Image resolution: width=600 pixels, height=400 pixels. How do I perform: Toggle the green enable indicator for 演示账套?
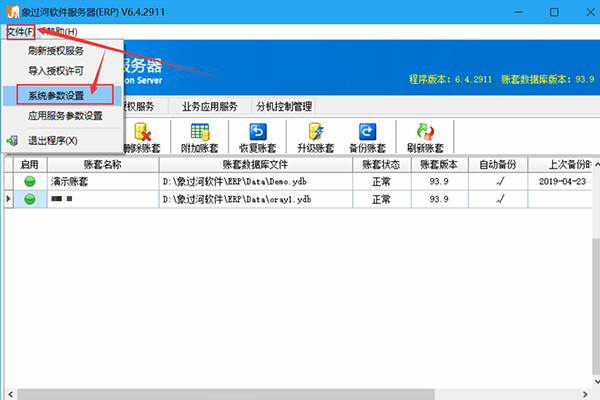click(30, 181)
